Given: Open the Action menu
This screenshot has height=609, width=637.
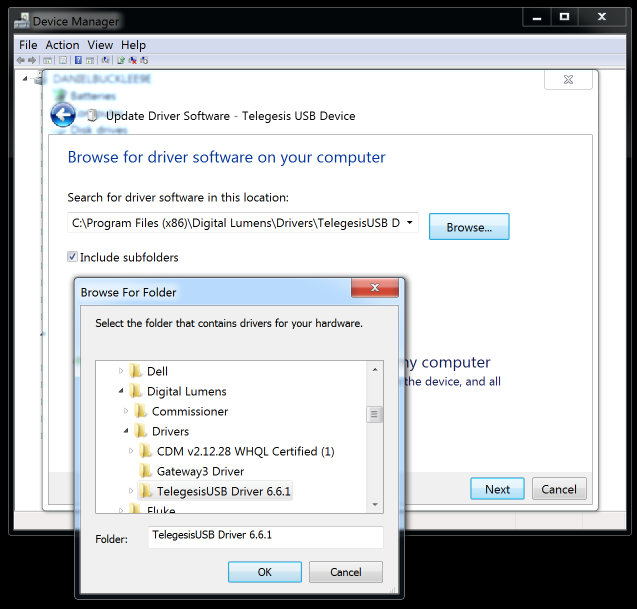Looking at the screenshot, I should (62, 45).
